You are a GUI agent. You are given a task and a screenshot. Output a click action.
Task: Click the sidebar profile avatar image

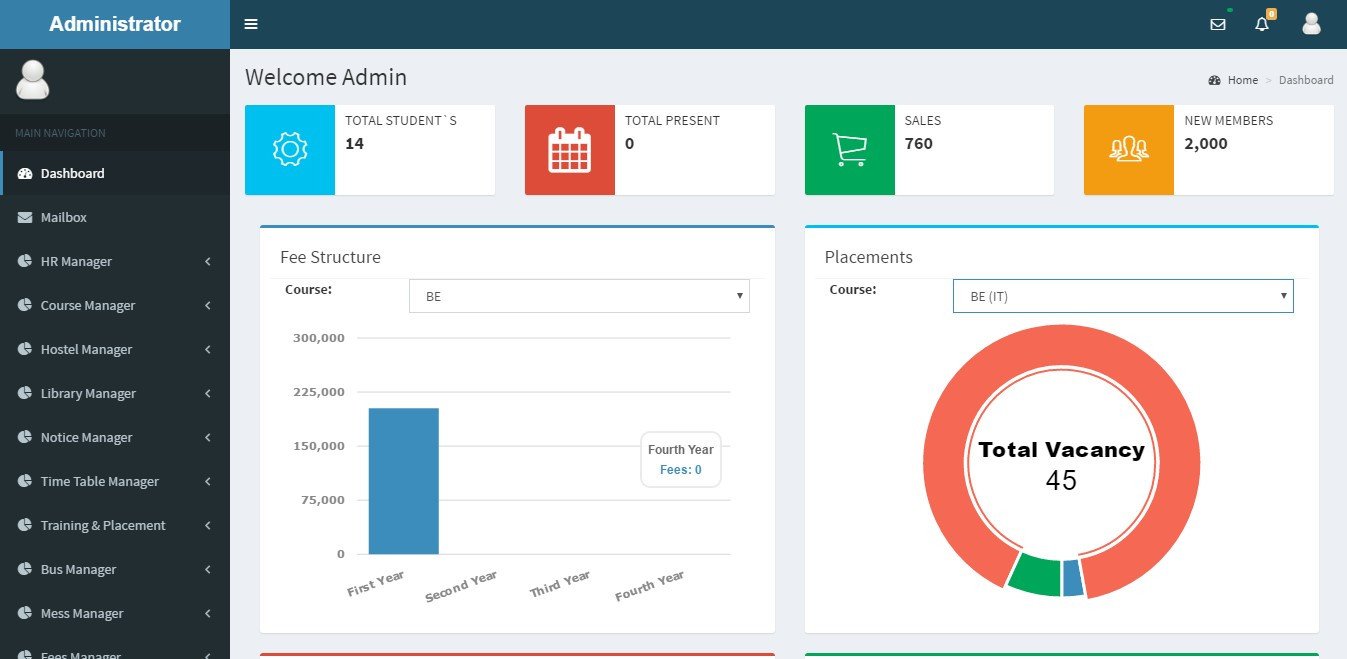[x=33, y=80]
